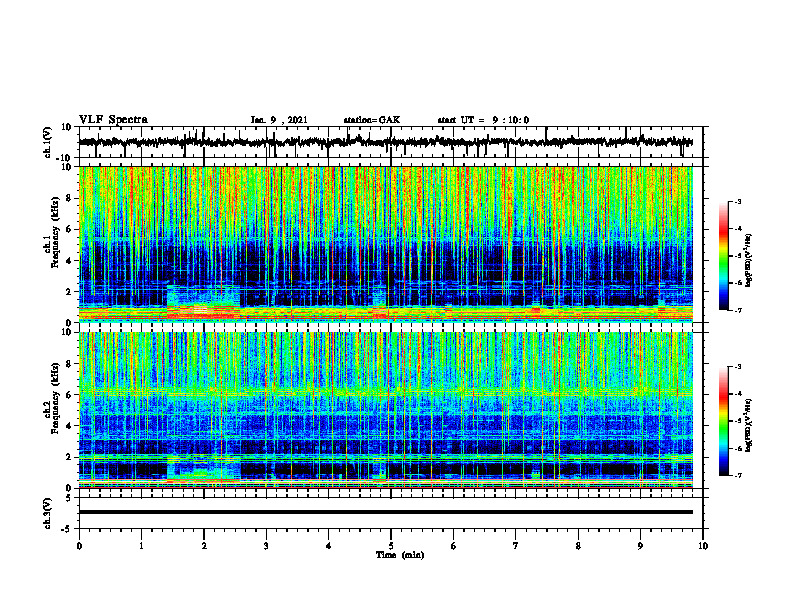The image size is (792, 612).
Task: Click the "Time (min)" x-axis label
Action: (400, 555)
